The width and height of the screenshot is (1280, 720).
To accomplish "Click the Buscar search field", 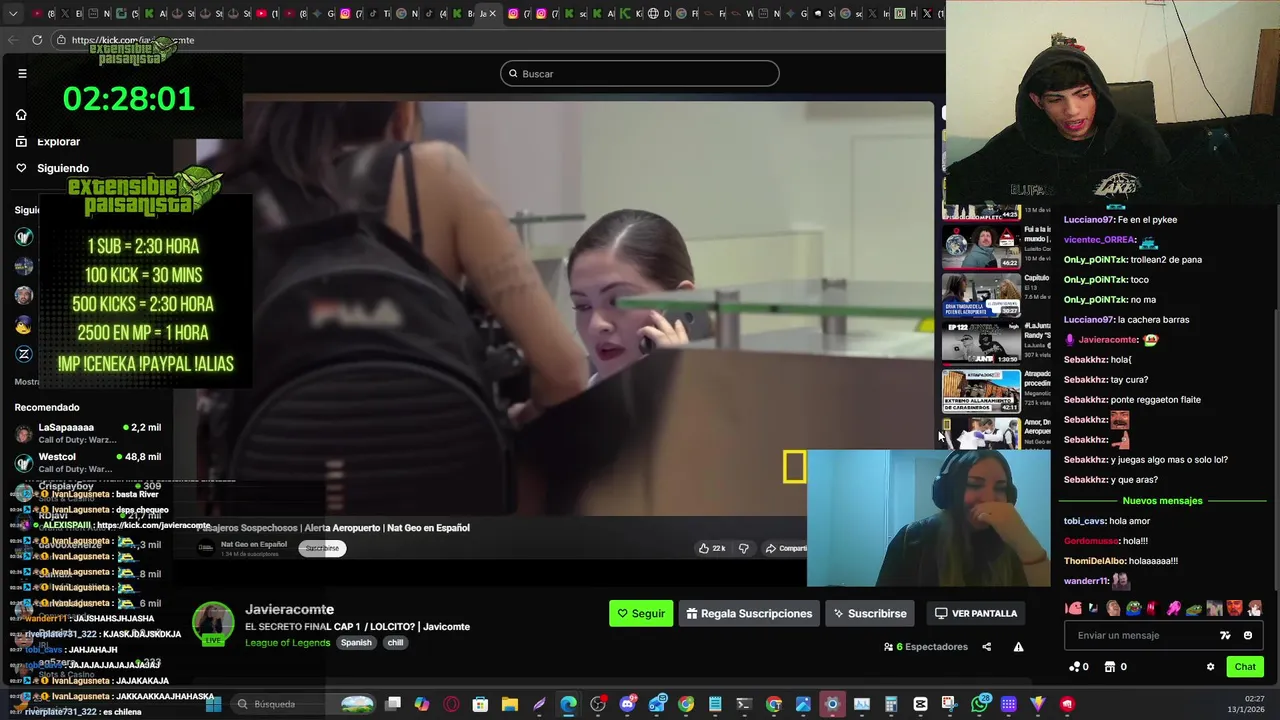I will click(x=640, y=73).
